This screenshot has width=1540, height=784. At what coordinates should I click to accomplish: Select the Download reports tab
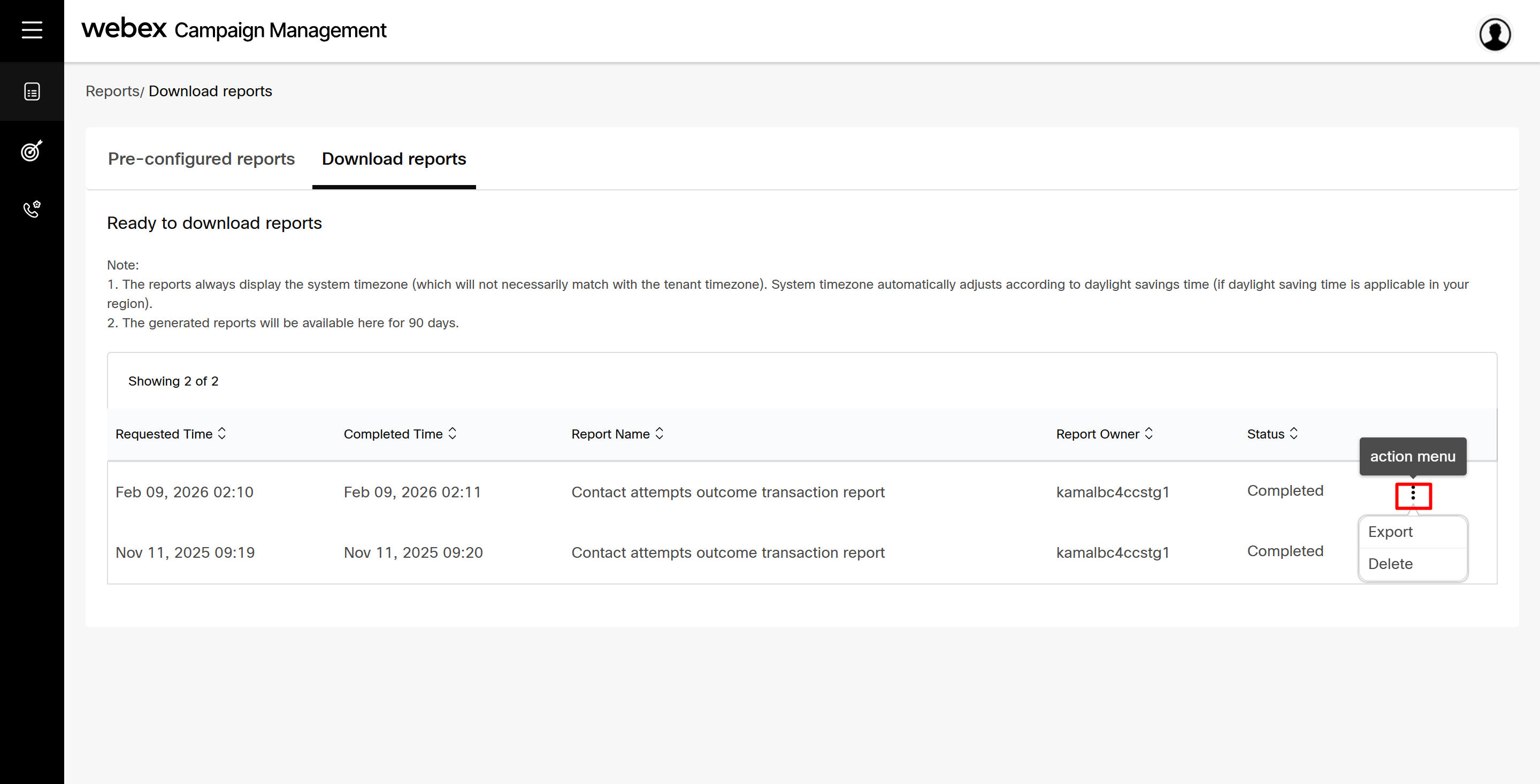(393, 159)
